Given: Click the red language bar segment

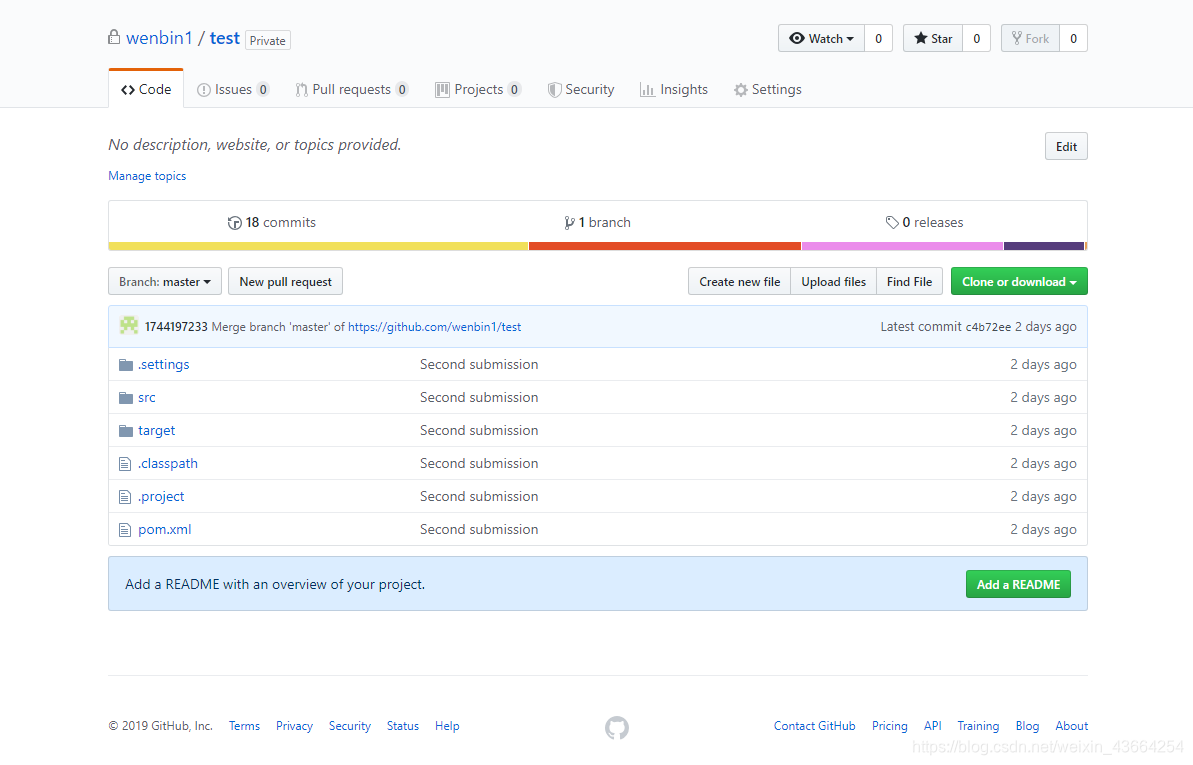Looking at the screenshot, I should tap(665, 246).
